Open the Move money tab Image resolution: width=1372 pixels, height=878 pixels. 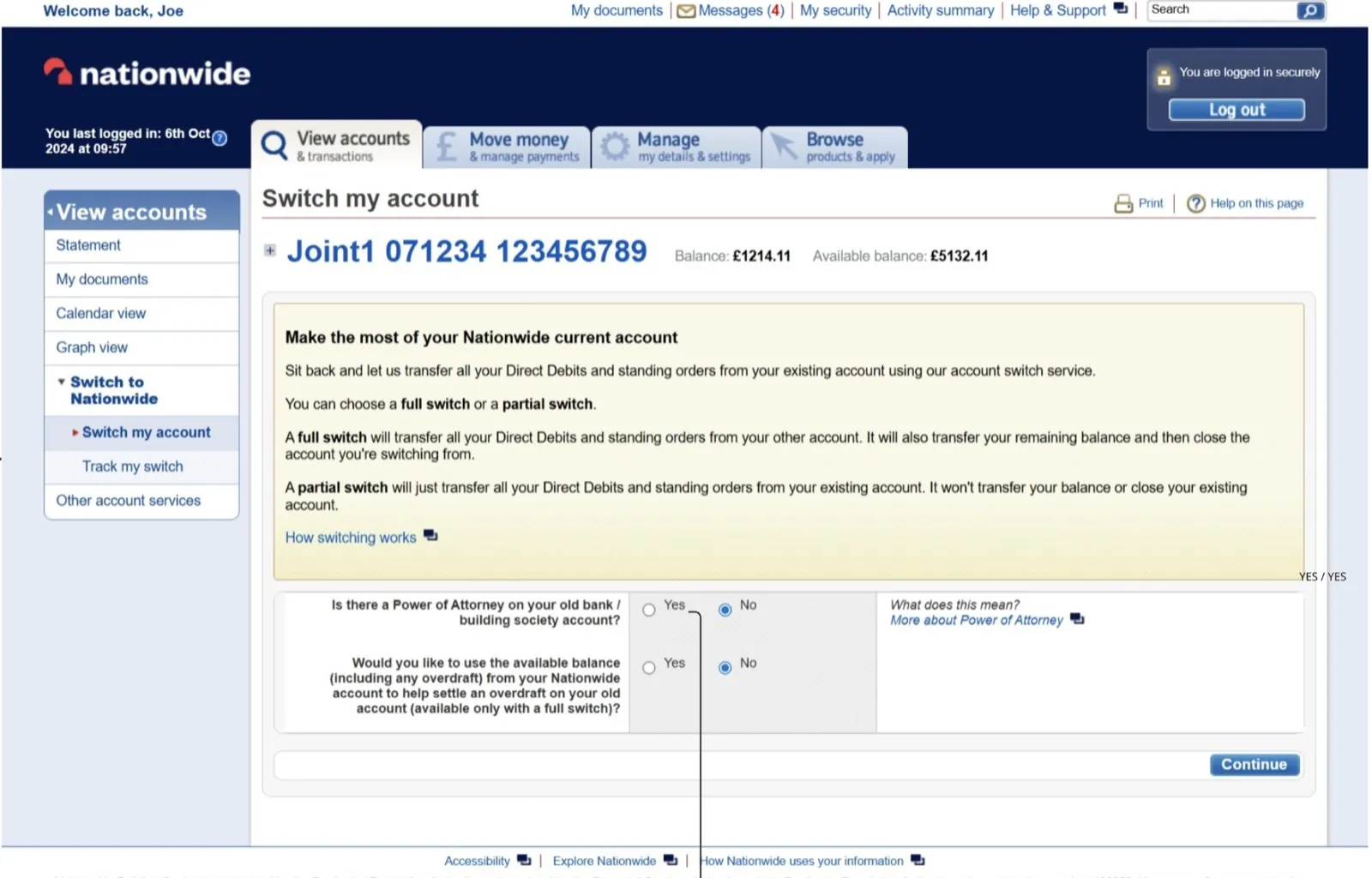(507, 147)
